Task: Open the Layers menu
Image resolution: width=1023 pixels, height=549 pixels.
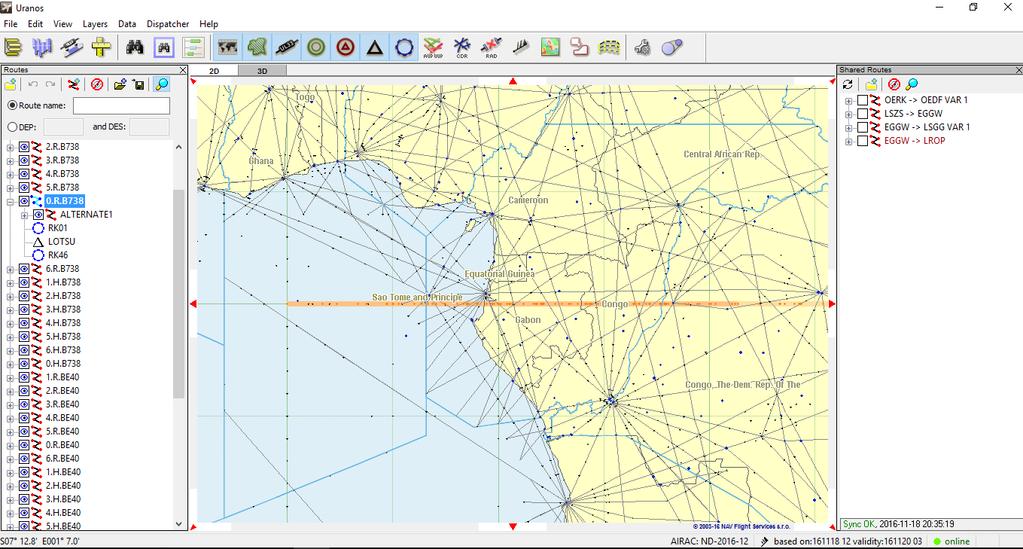Action: (95, 24)
